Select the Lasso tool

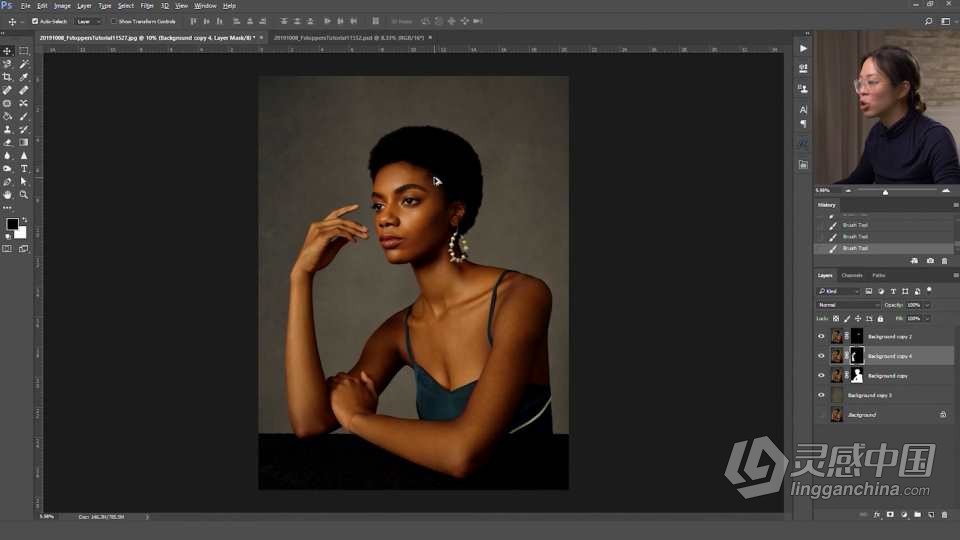coord(7,64)
